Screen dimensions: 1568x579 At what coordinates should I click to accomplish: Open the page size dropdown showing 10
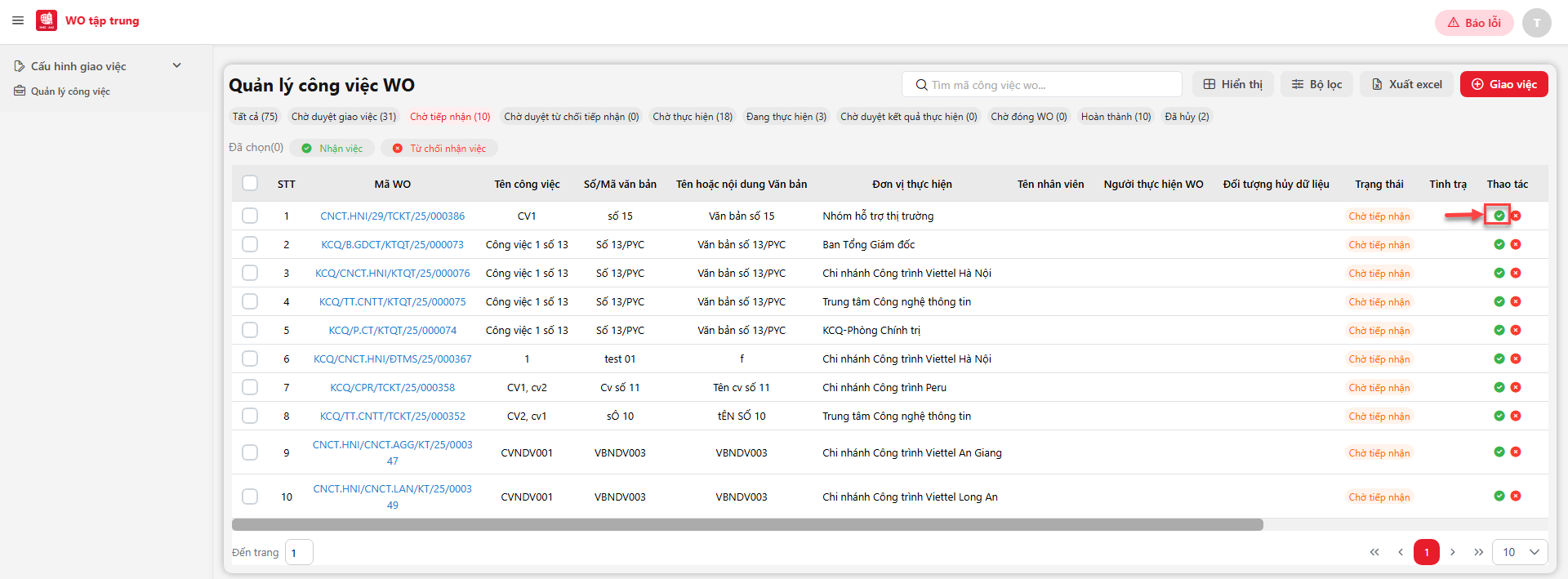click(x=1520, y=552)
